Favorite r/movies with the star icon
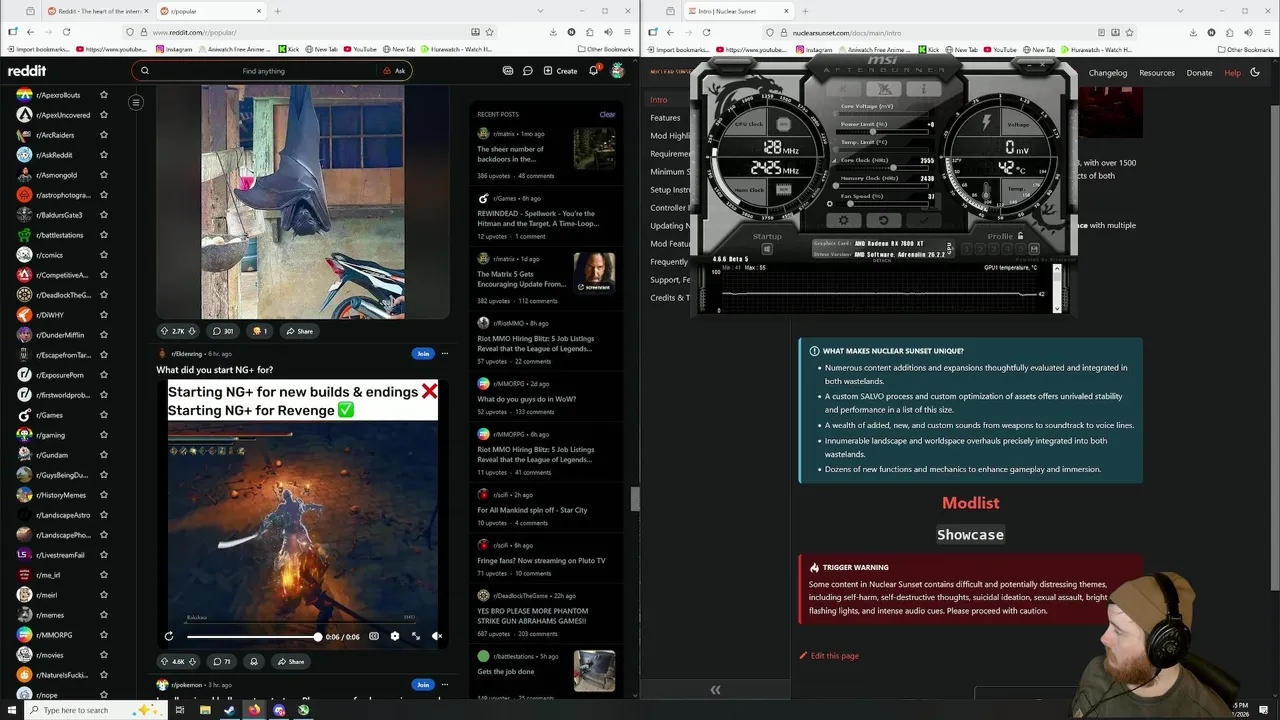1280x720 pixels. [x=104, y=655]
